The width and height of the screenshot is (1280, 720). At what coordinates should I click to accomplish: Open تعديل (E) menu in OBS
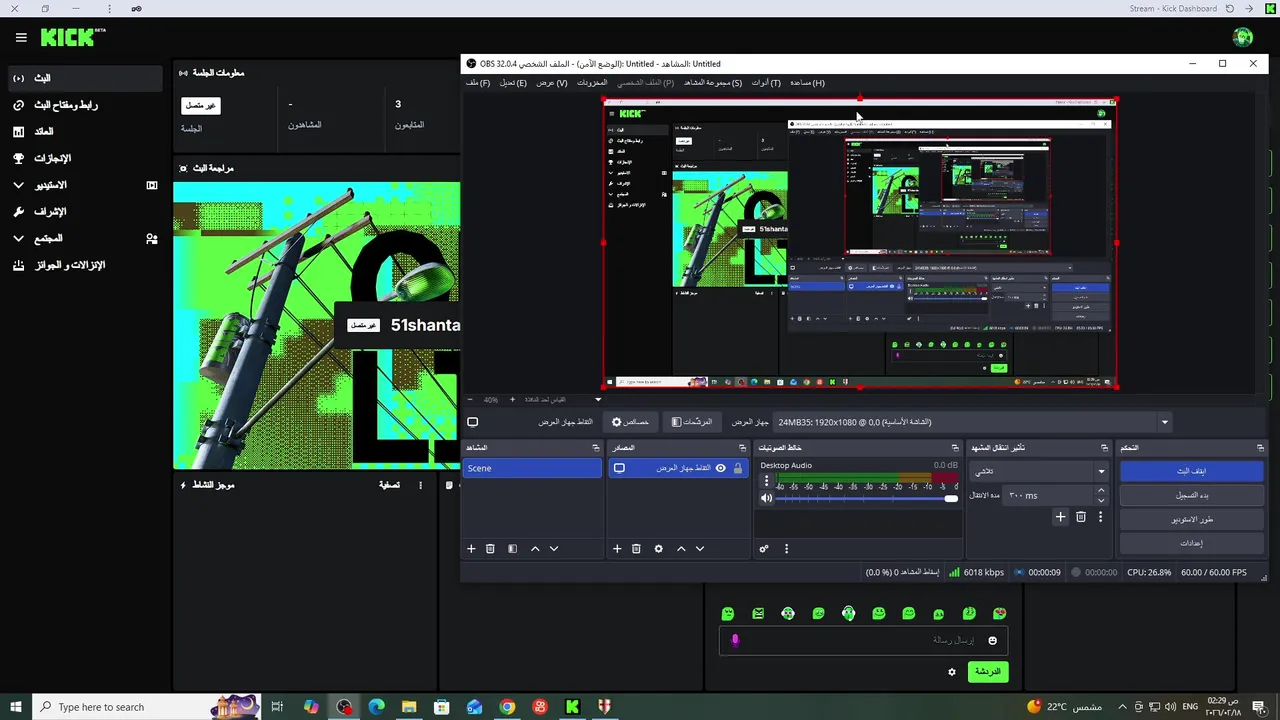point(513,83)
